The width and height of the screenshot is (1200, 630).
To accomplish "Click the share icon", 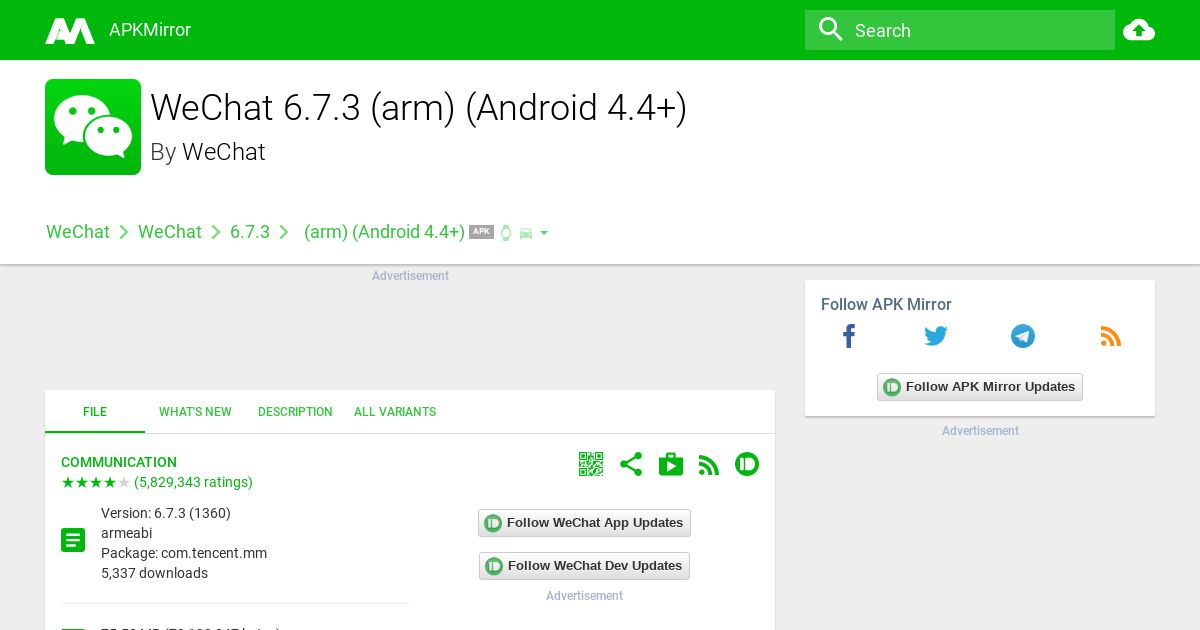I will (x=631, y=464).
